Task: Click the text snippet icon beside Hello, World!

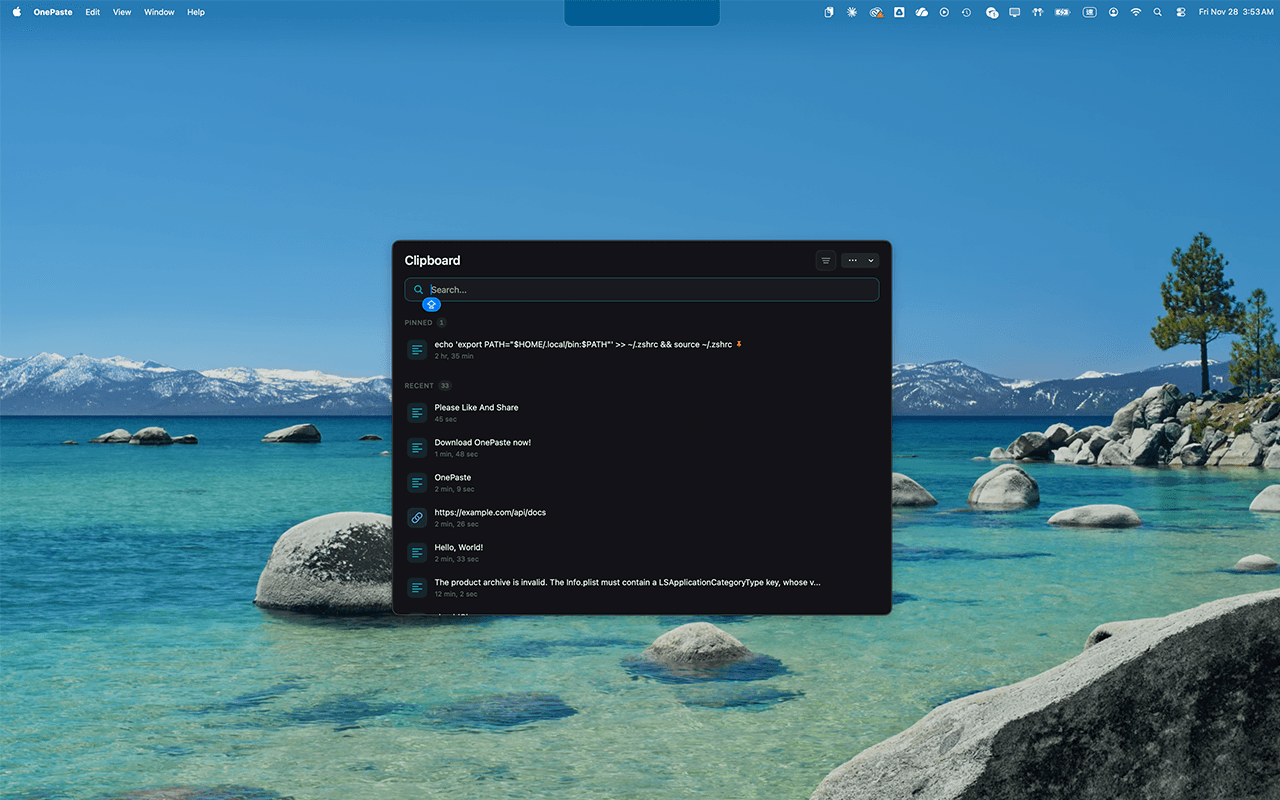Action: point(417,552)
